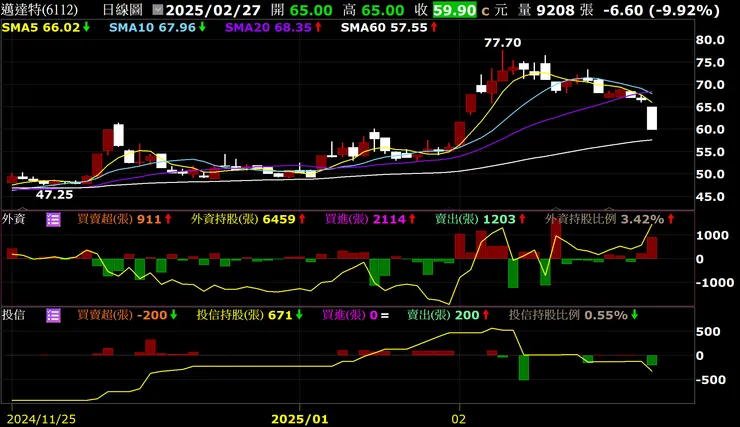This screenshot has width=740, height=427.
Task: Select the SMA10 67.96 indicator label
Action: (152, 27)
